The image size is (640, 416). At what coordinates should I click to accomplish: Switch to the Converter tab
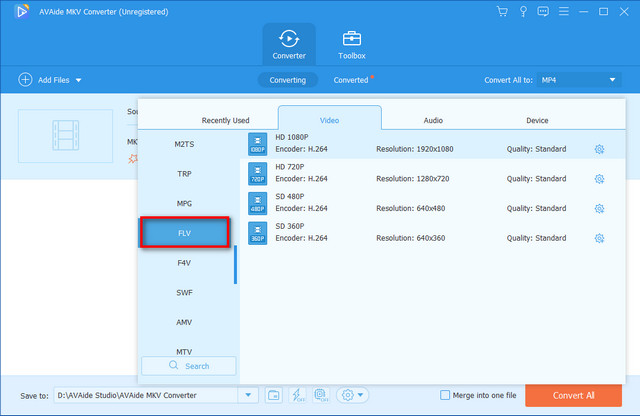pos(289,44)
